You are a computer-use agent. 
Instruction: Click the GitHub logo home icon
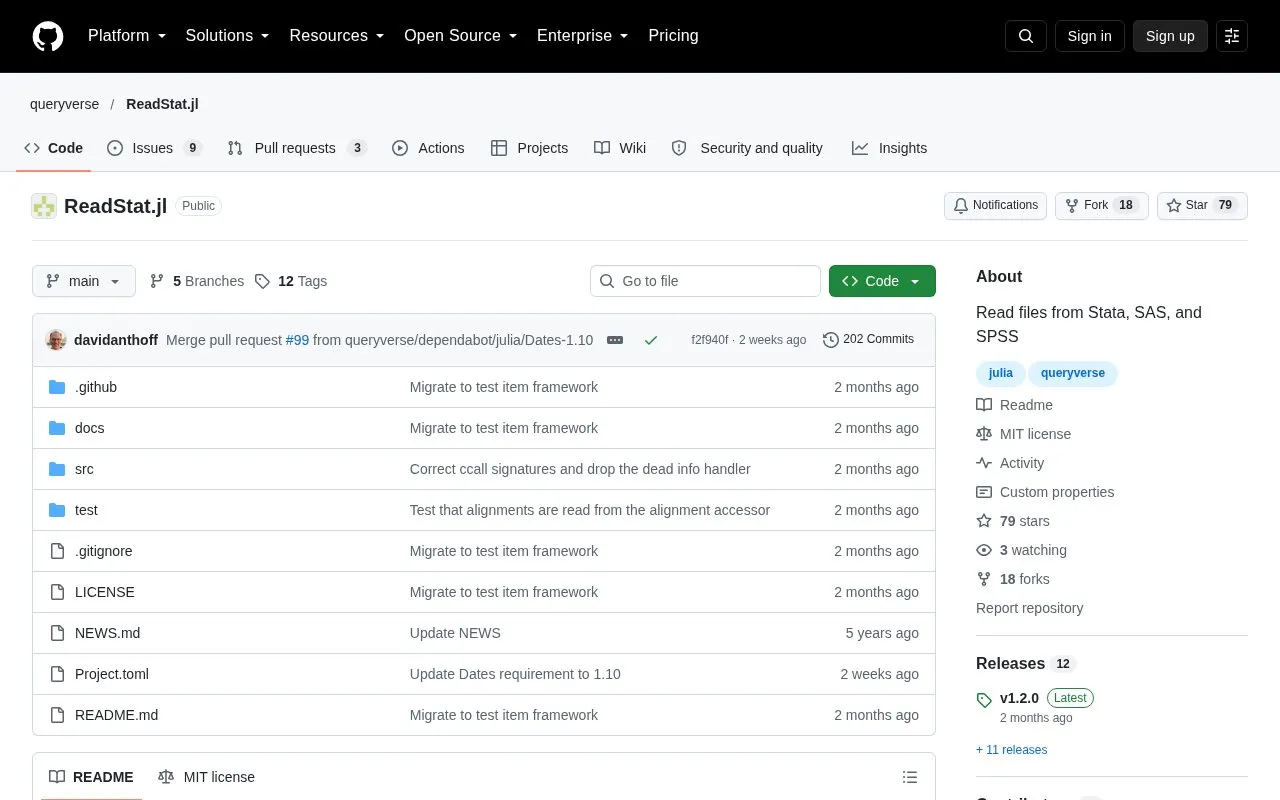click(x=48, y=36)
